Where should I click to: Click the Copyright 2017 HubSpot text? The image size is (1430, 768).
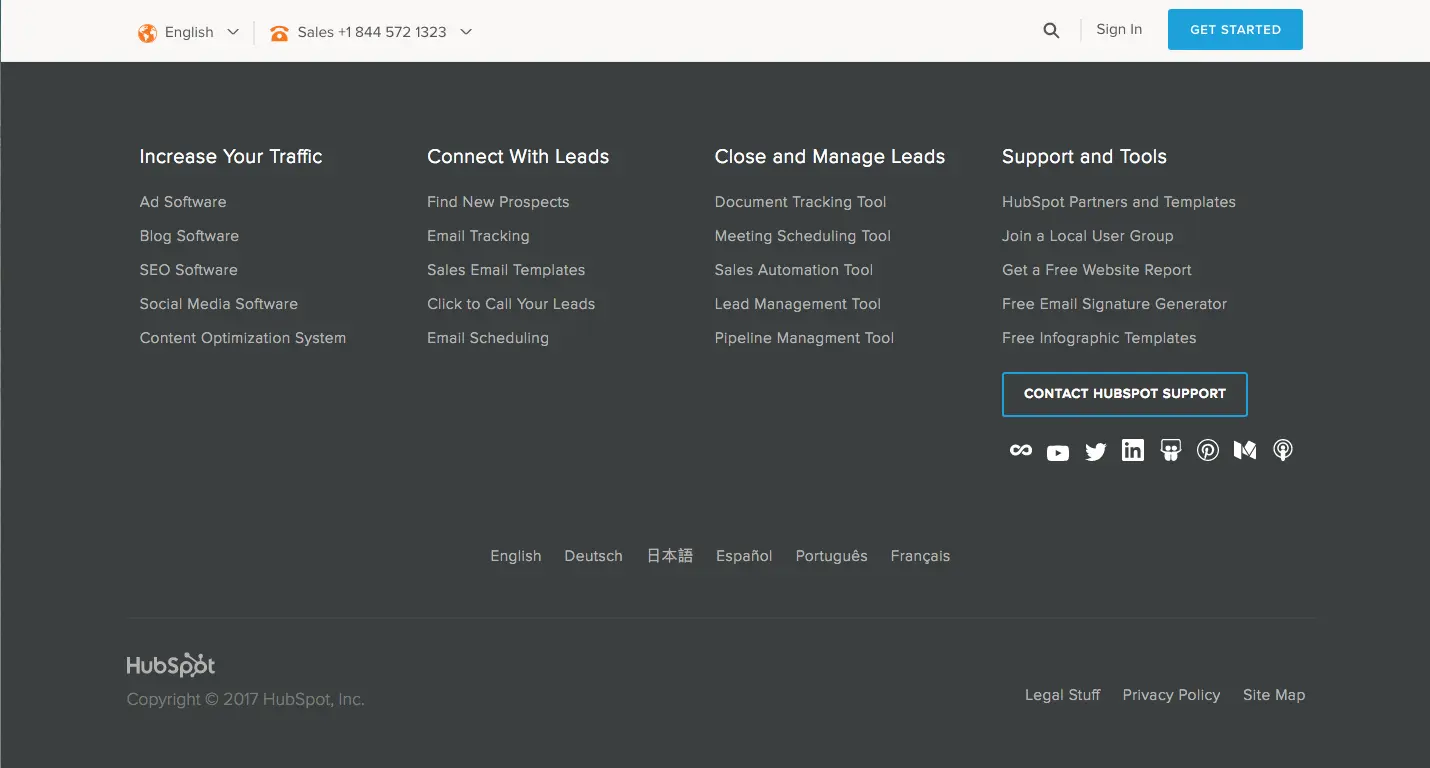point(246,700)
